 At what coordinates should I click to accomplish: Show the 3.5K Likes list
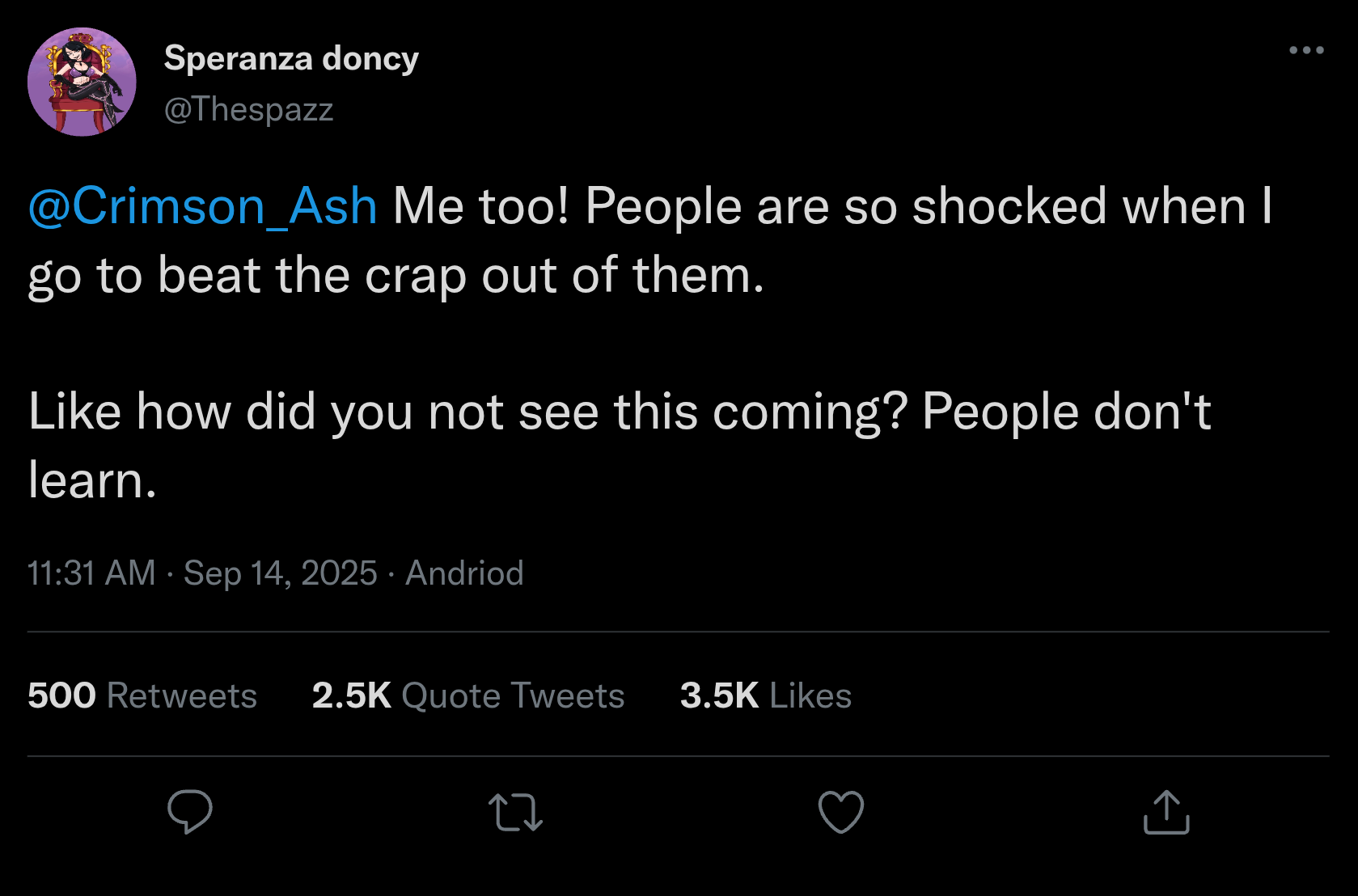(765, 695)
